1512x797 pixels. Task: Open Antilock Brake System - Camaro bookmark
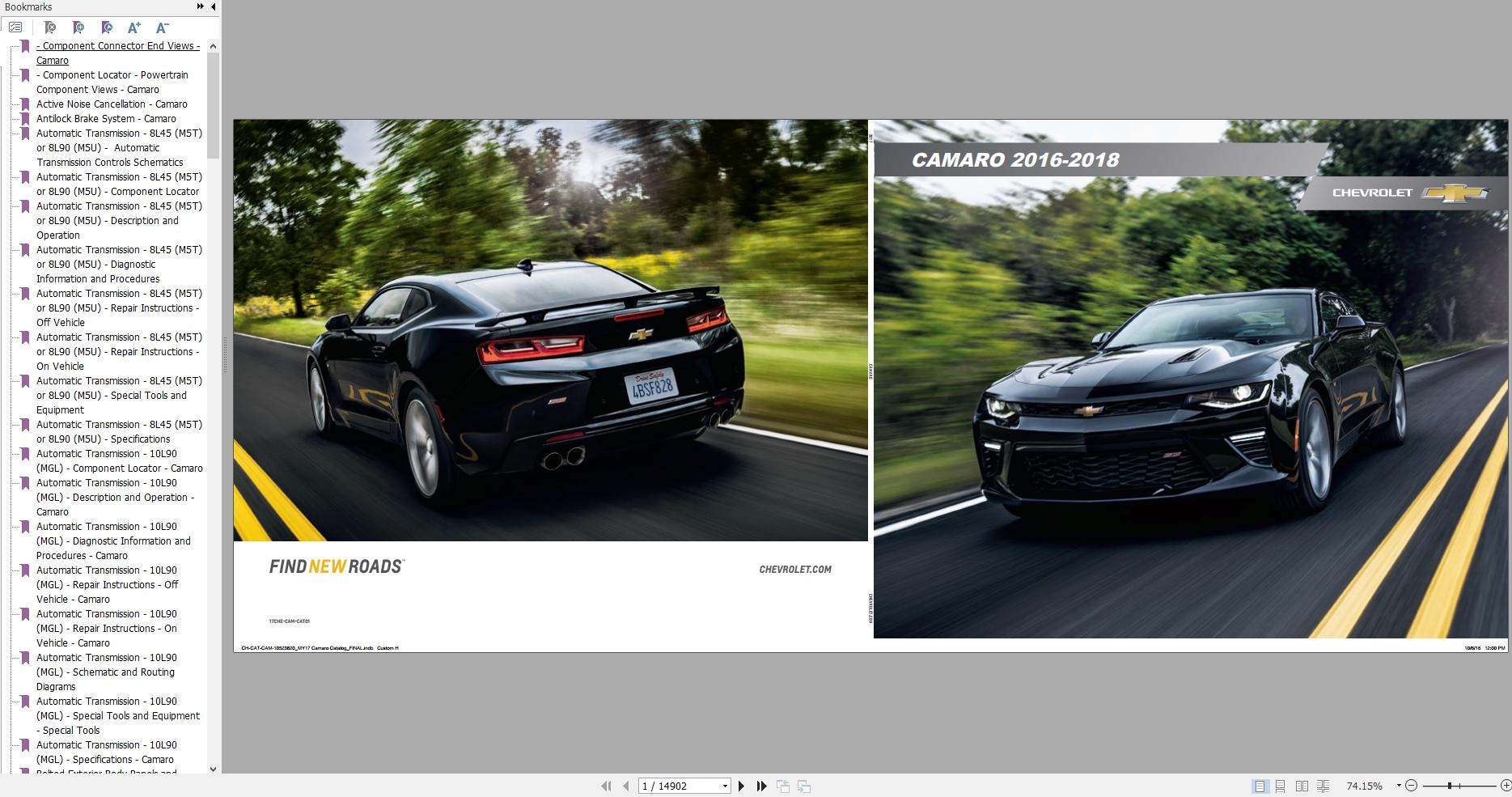[x=106, y=119]
